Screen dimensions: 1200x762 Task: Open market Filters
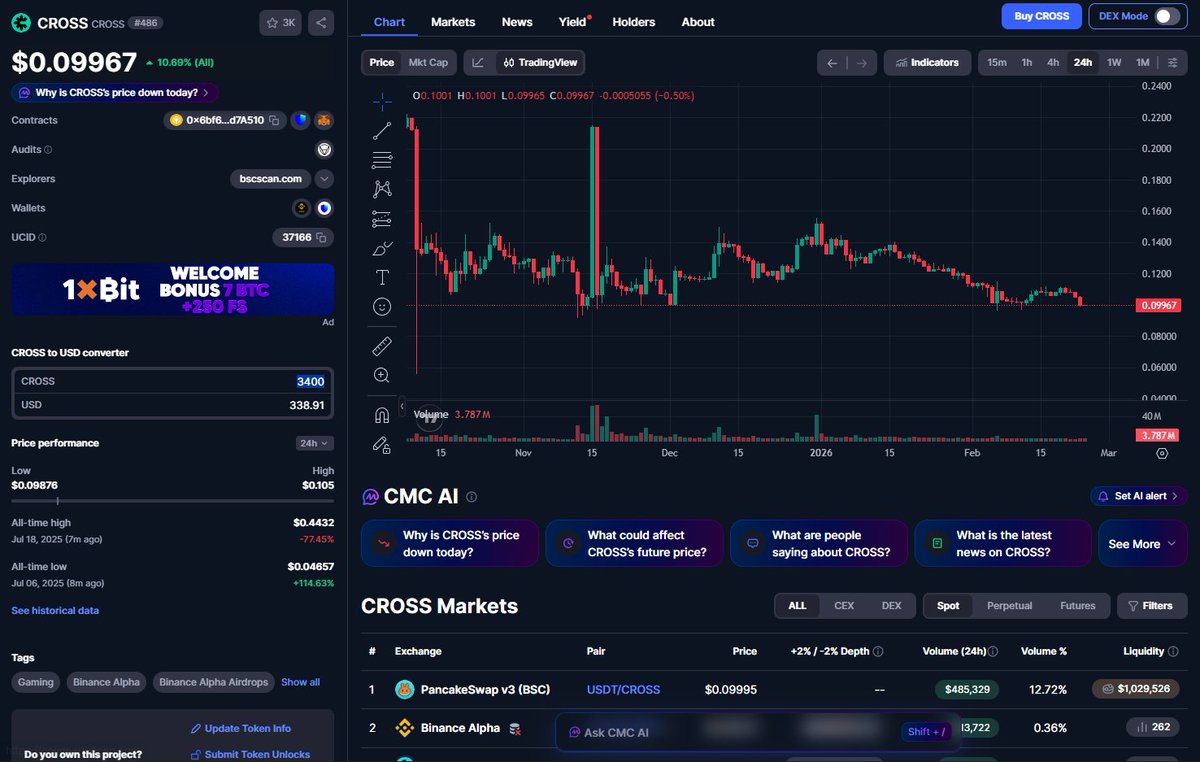pos(1152,606)
